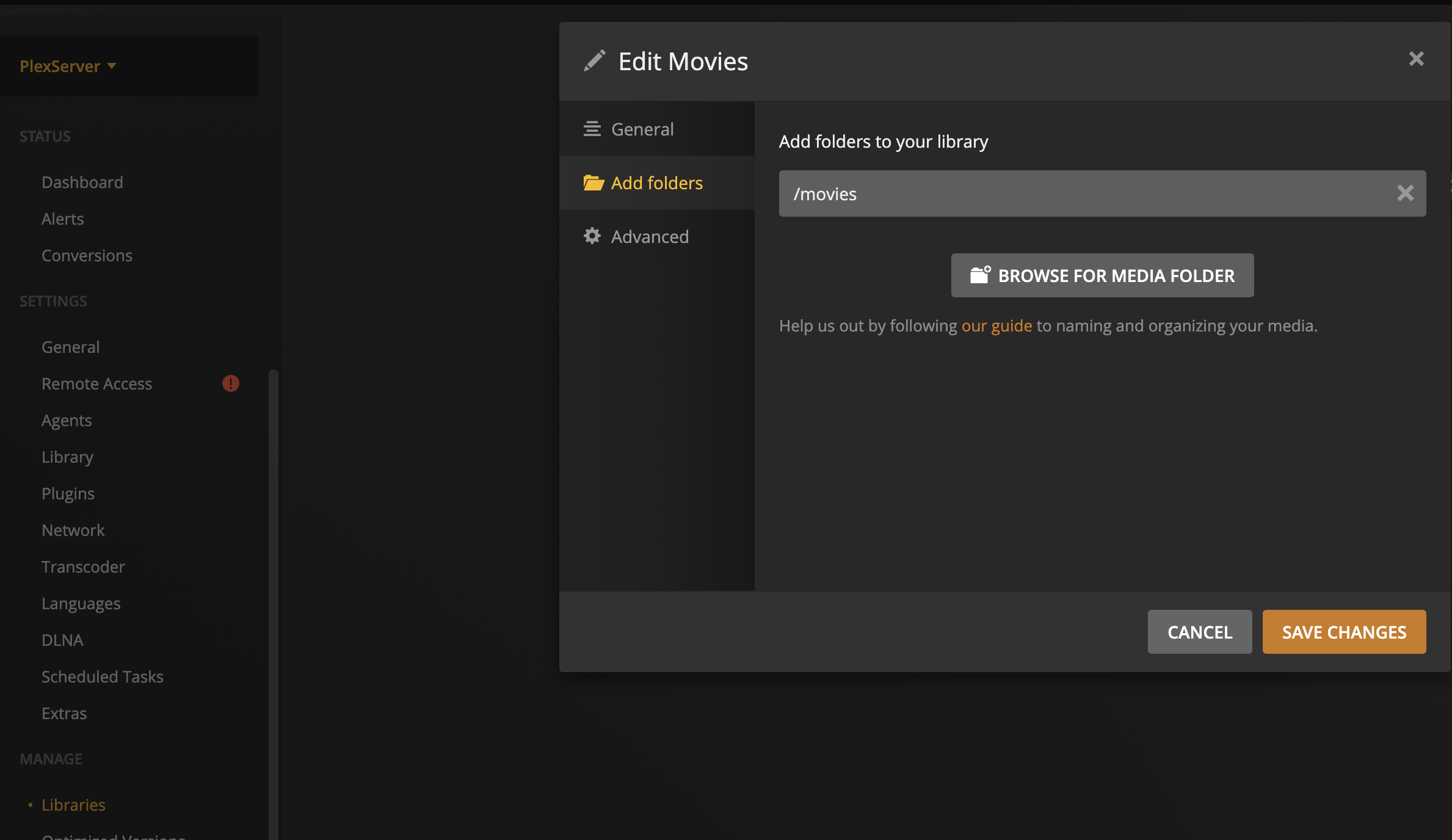1452x840 pixels.
Task: Remove the /movies folder entry
Action: tap(1405, 194)
